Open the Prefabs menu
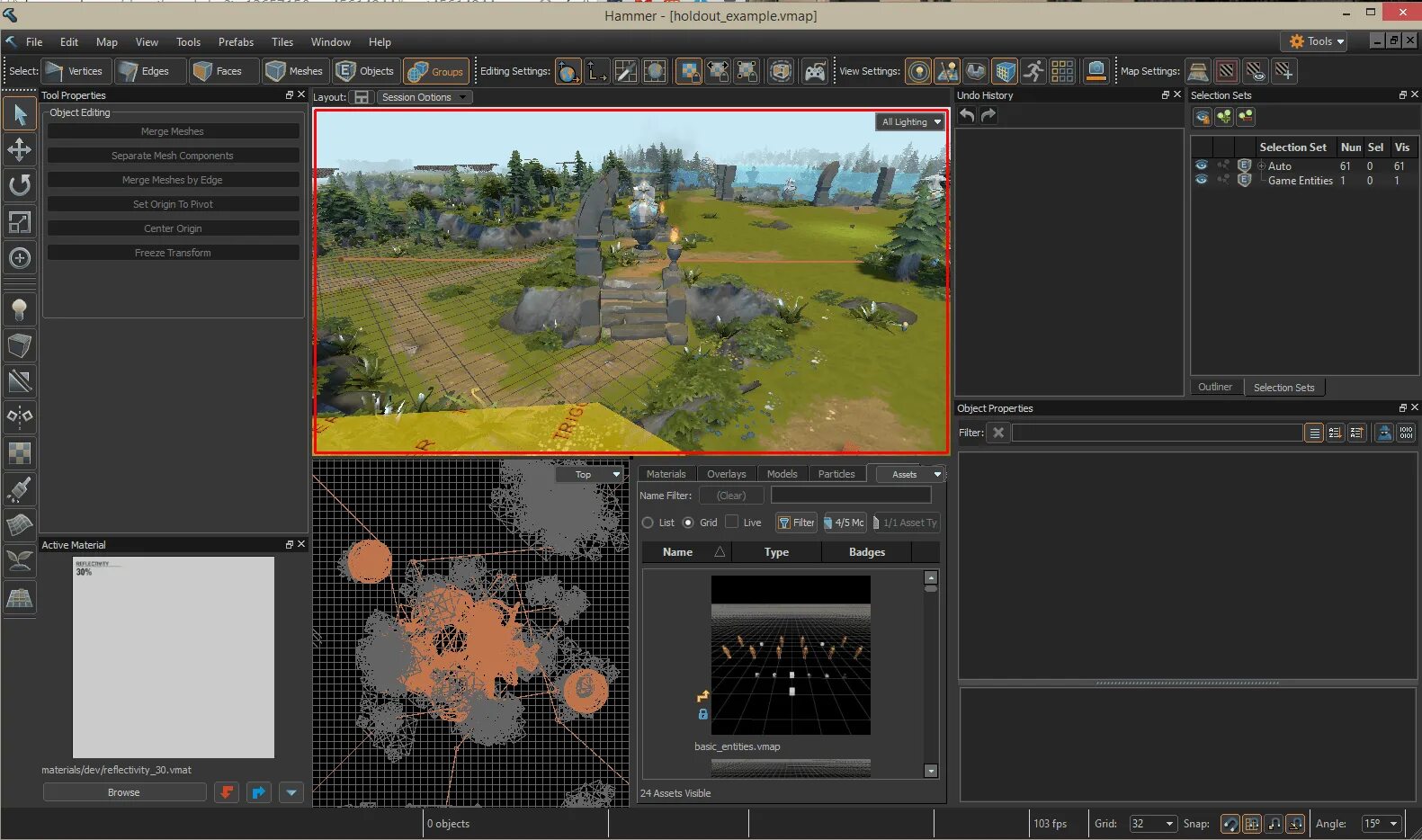Viewport: 1422px width, 840px height. click(236, 42)
